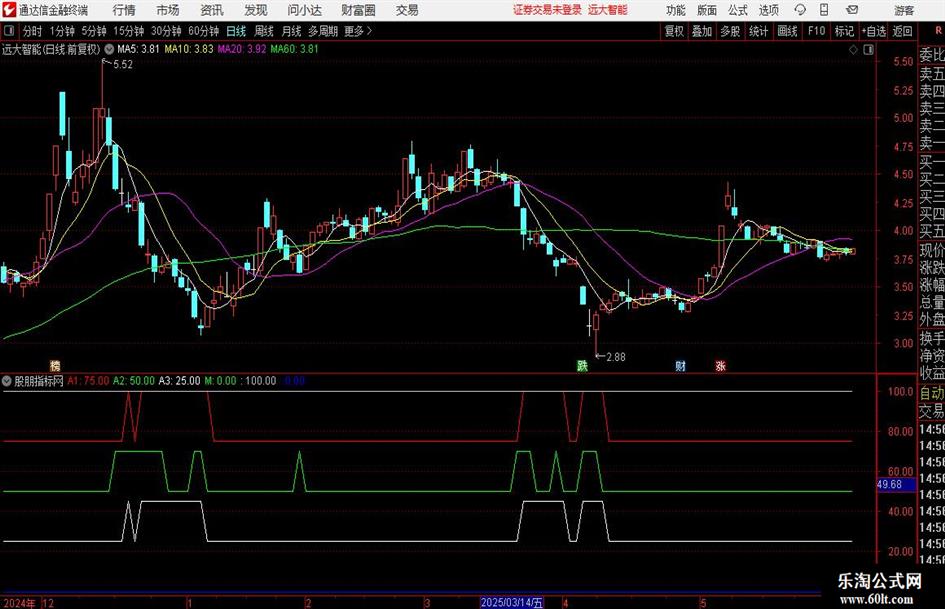Switch to the 分时 chart tab

pos(33,31)
